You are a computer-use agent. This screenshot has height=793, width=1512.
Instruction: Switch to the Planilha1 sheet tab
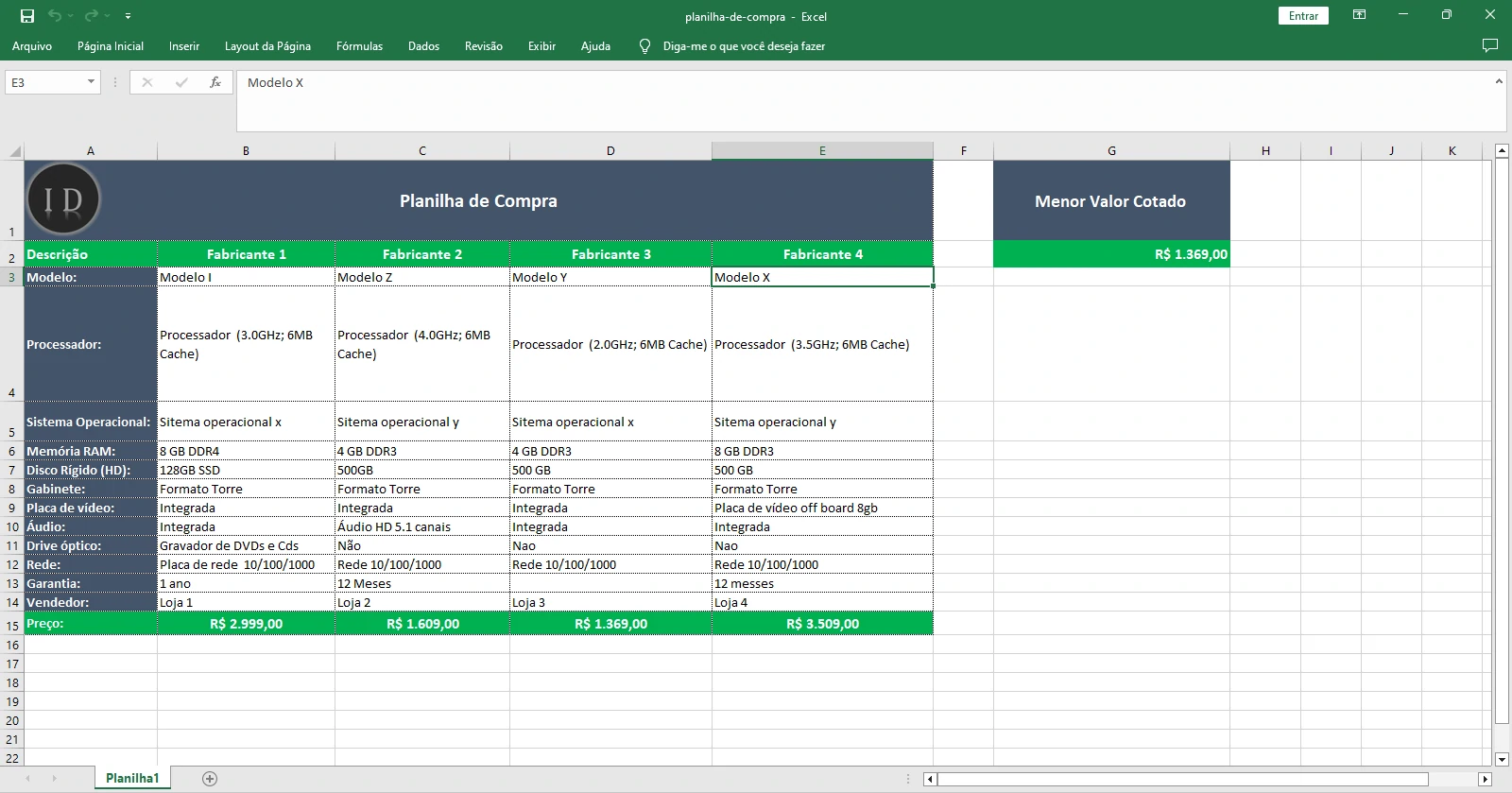click(x=132, y=779)
